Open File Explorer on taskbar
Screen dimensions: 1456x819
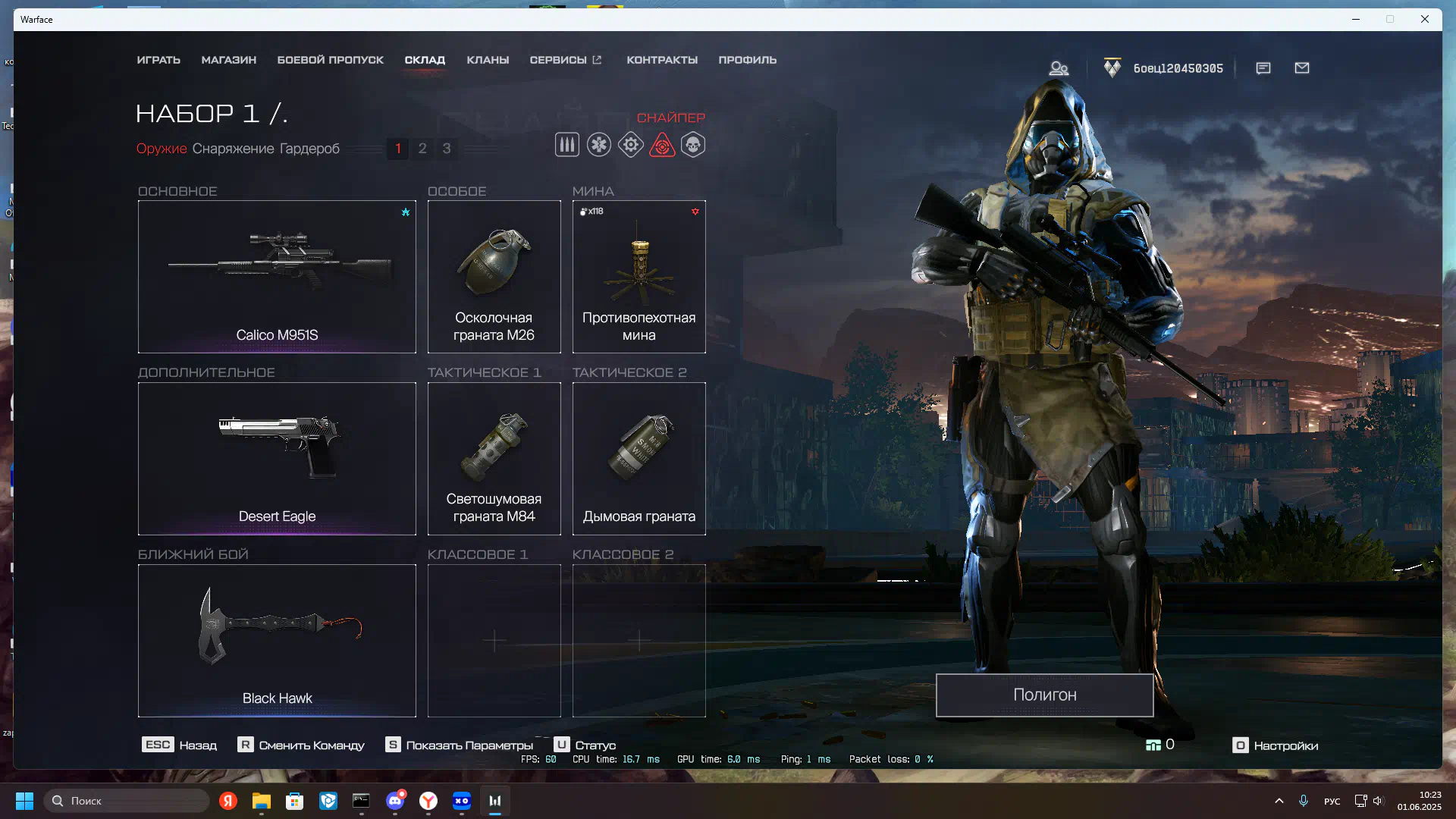(x=262, y=801)
